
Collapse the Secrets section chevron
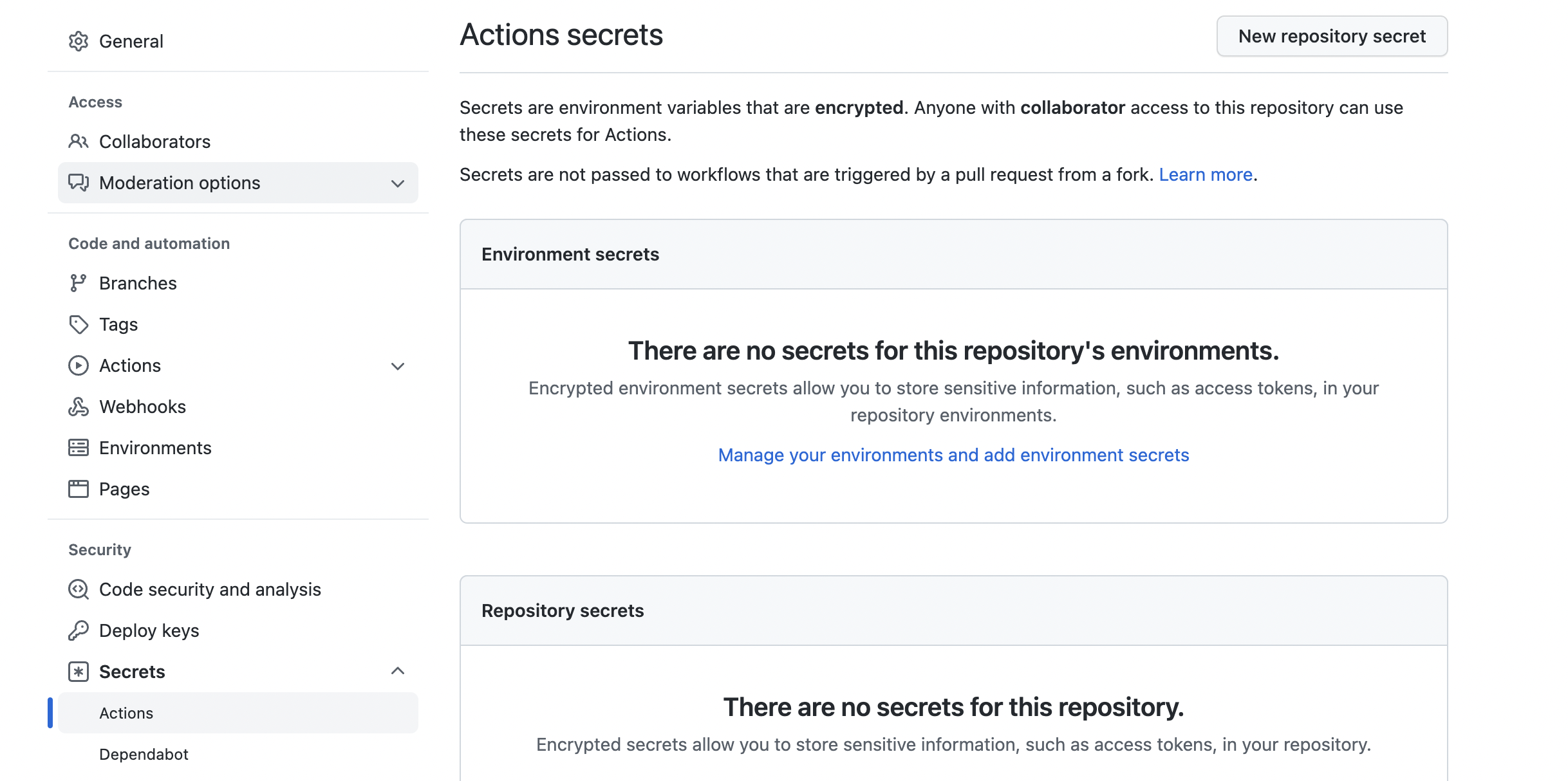398,671
